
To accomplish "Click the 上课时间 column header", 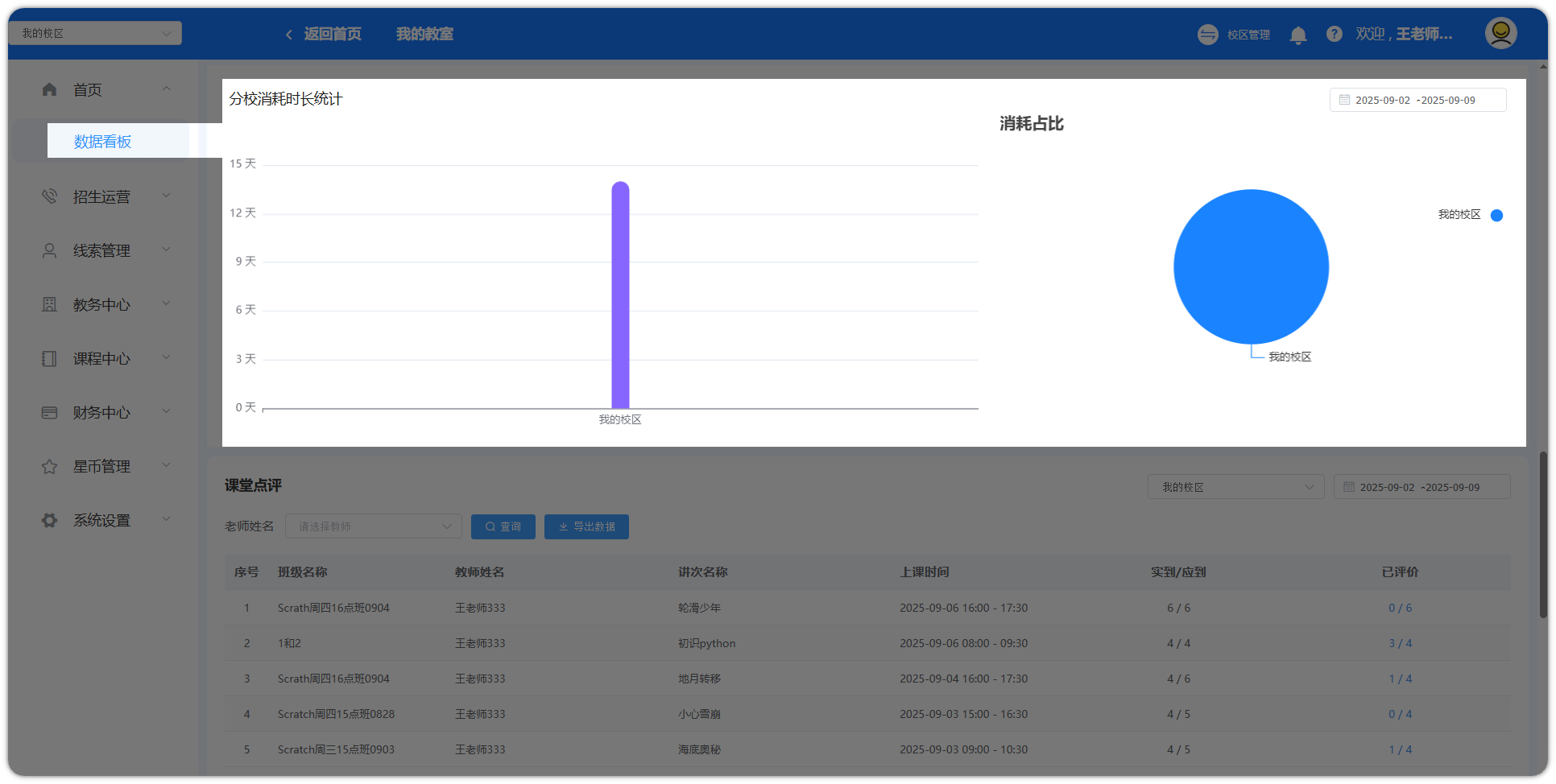I will tap(925, 572).
